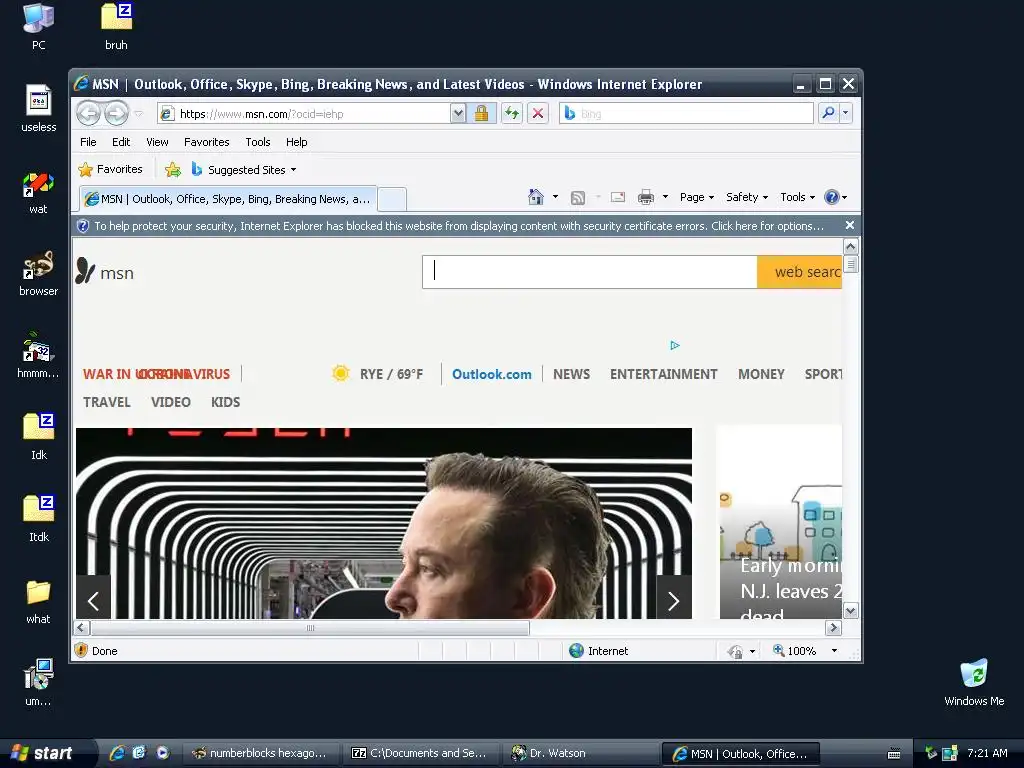The width and height of the screenshot is (1024, 768).
Task: Switch to numberblocks hexago taskbar button
Action: [x=262, y=754]
